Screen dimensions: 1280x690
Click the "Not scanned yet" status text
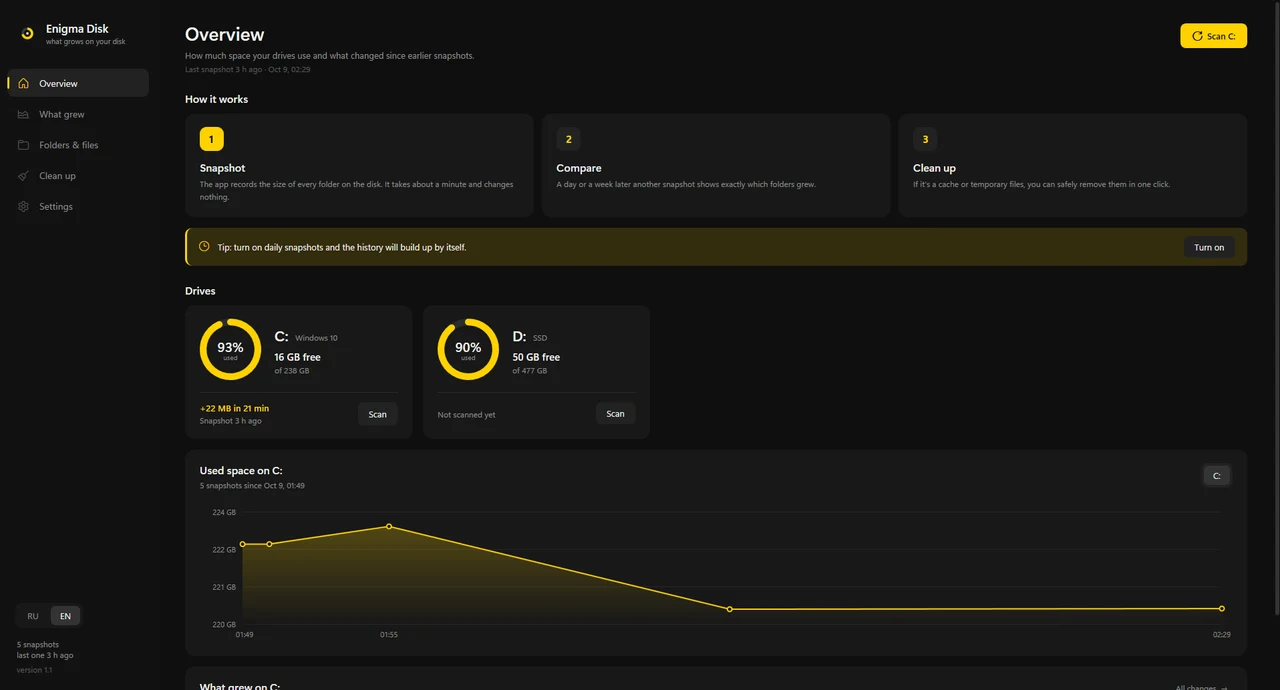tap(466, 415)
